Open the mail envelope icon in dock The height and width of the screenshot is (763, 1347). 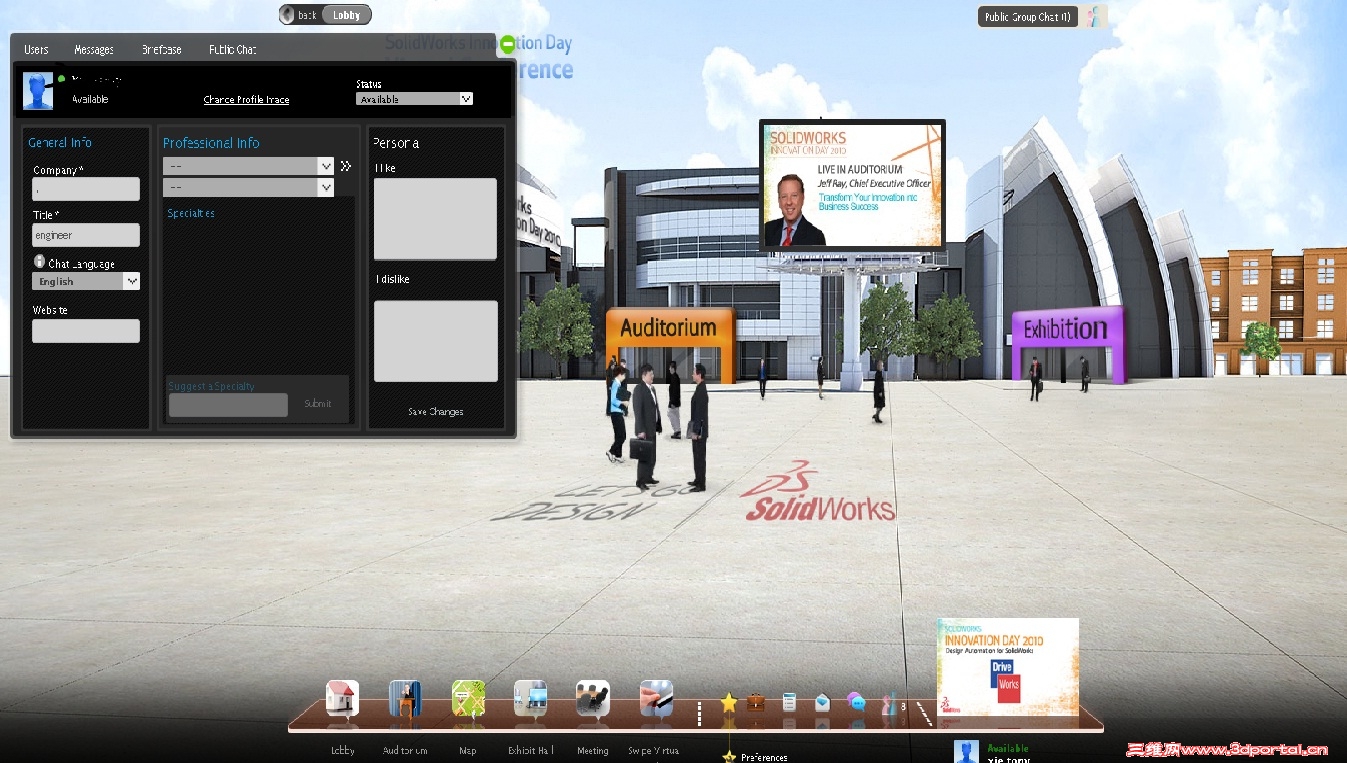click(822, 702)
